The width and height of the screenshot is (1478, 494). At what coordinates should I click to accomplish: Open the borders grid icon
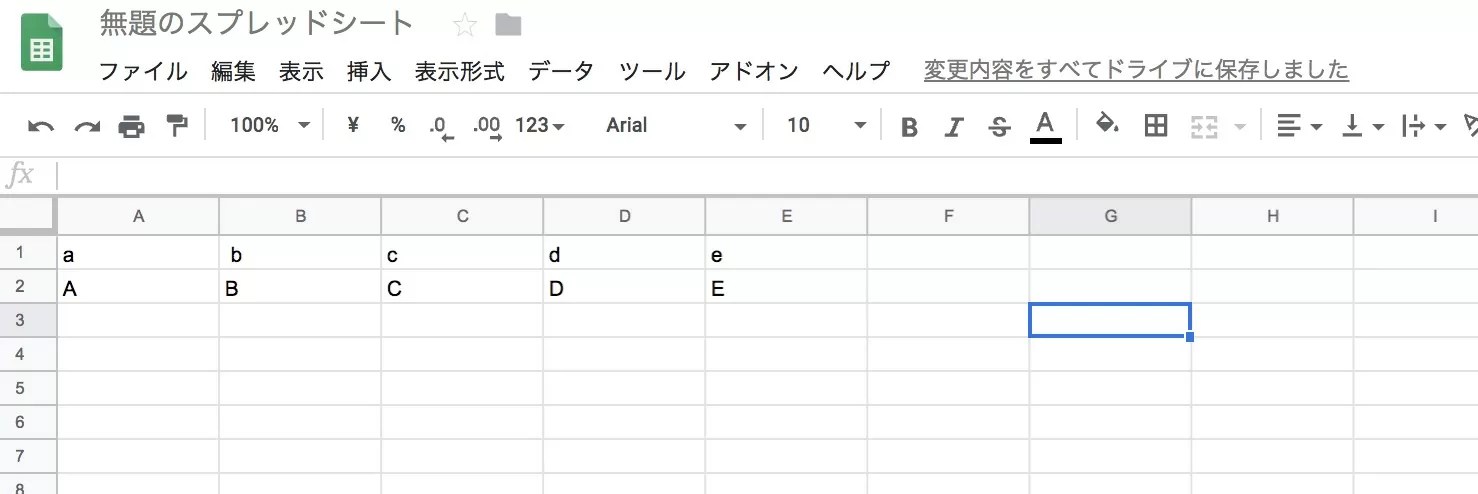pos(1156,125)
